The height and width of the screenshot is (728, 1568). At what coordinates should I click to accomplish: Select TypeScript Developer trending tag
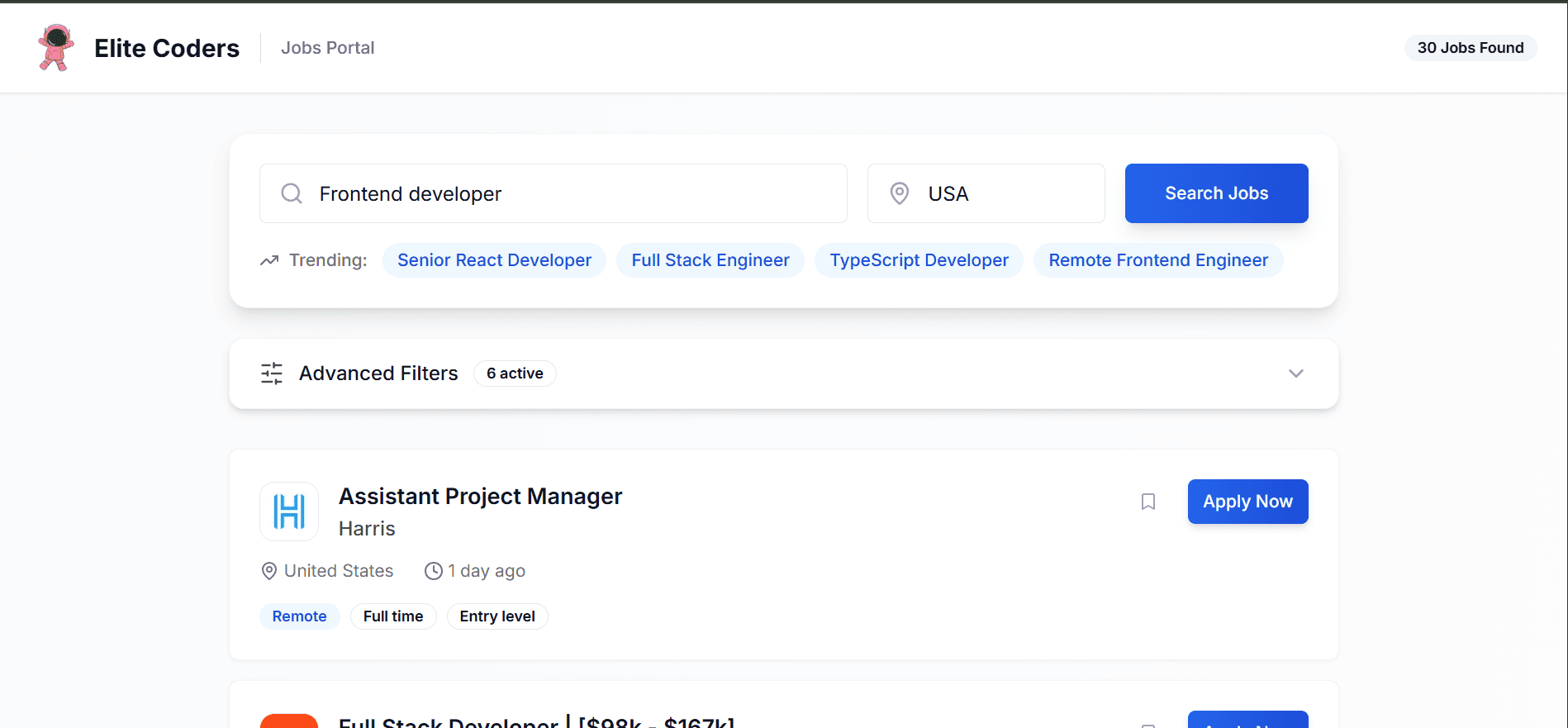(x=919, y=260)
